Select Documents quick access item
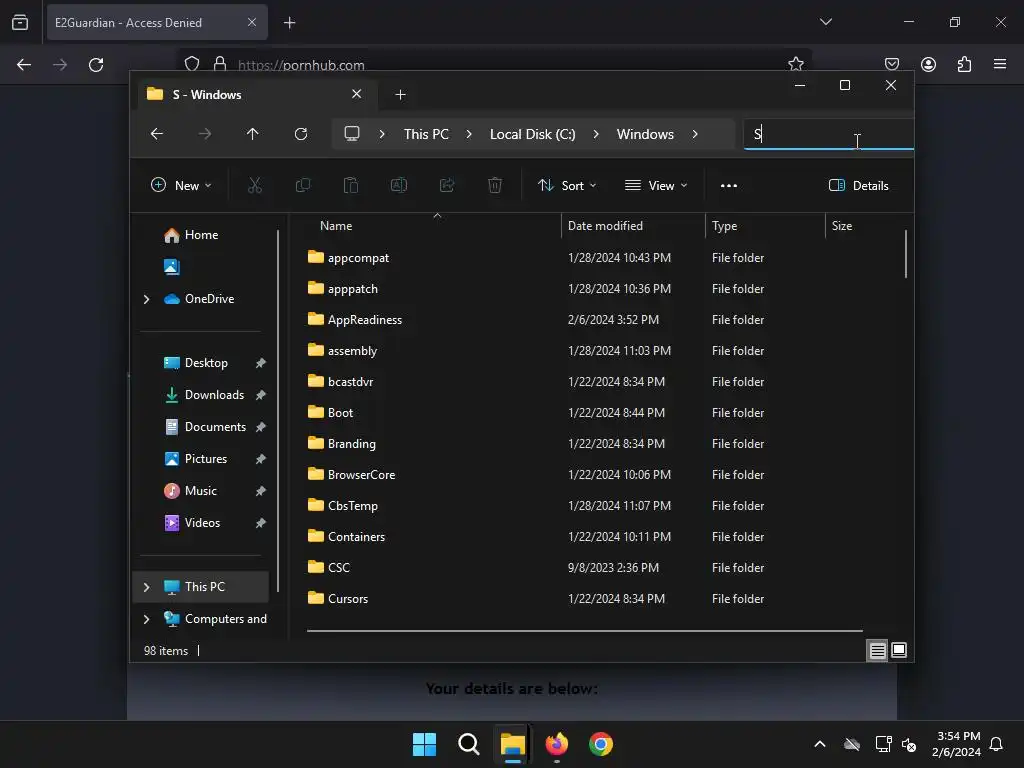The height and width of the screenshot is (768, 1024). [x=216, y=427]
